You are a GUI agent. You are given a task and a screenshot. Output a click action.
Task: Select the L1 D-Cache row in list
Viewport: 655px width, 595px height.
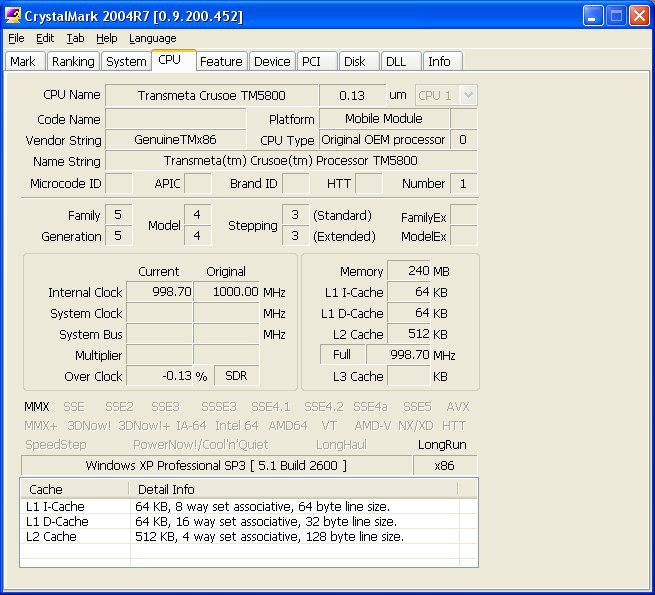point(249,521)
